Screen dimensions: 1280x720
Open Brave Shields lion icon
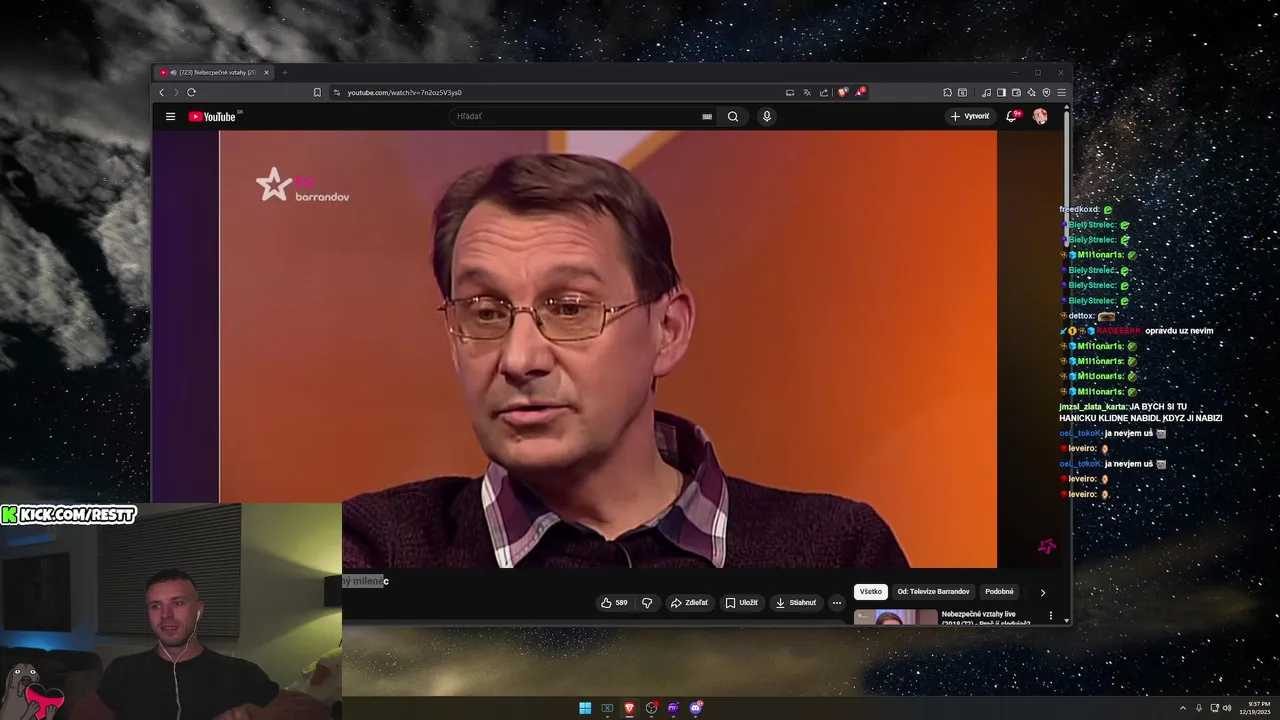pyautogui.click(x=843, y=92)
